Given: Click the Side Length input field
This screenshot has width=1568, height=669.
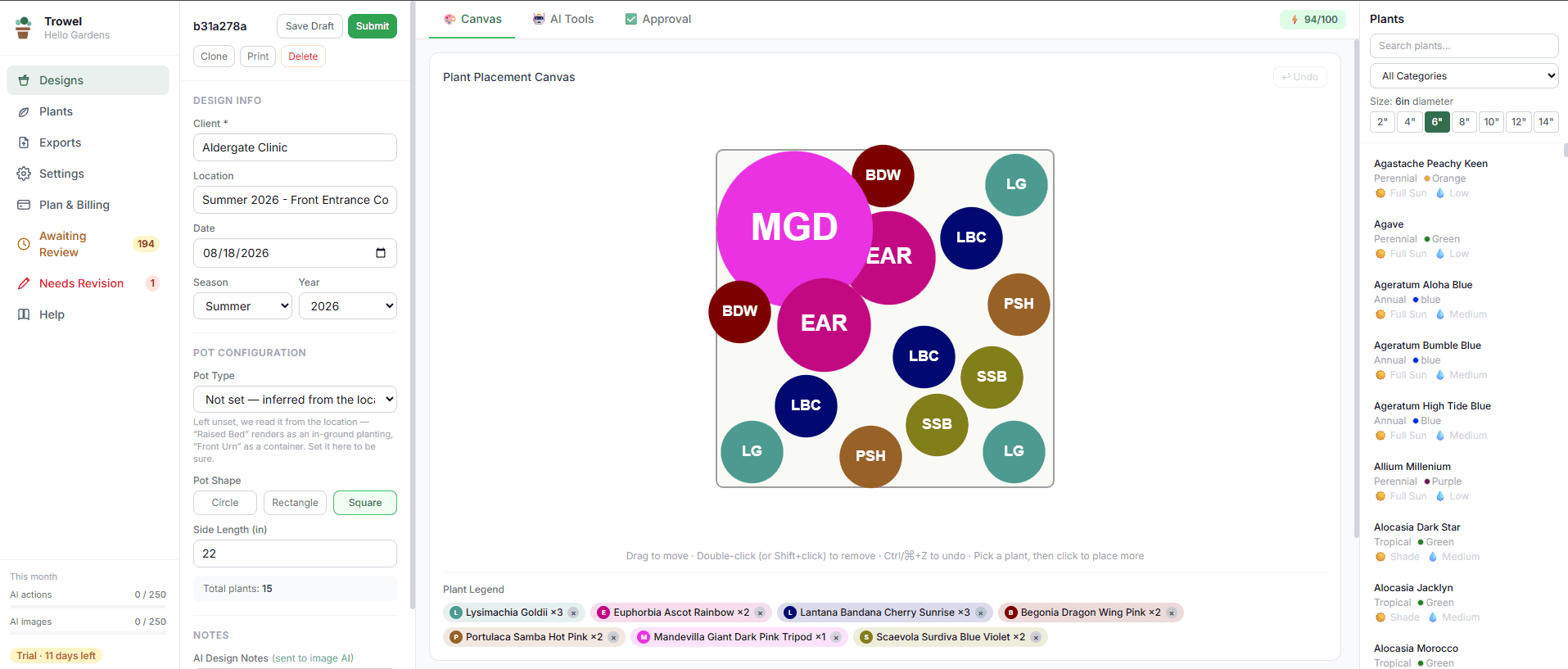Looking at the screenshot, I should [295, 554].
